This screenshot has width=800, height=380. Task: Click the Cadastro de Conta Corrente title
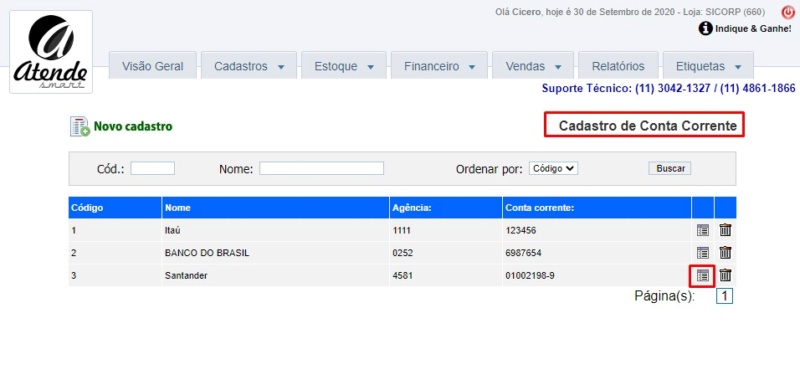648,126
